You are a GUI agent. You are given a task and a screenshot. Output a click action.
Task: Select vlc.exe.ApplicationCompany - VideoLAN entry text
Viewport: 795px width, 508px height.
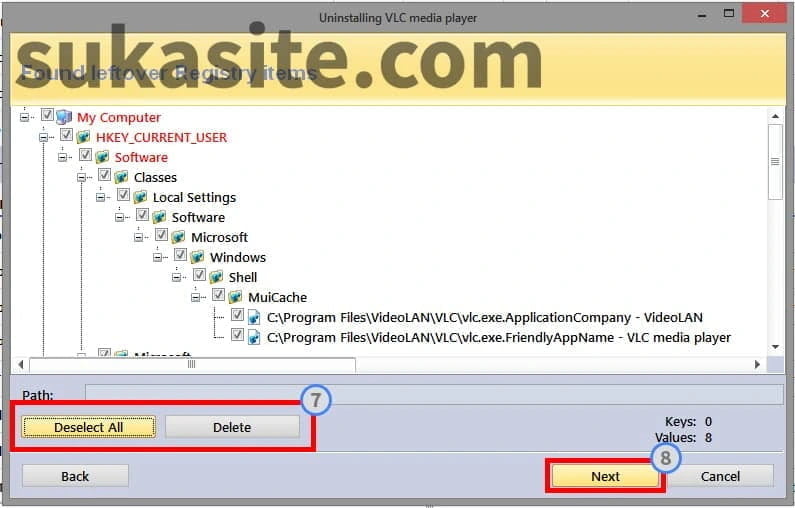(x=485, y=318)
